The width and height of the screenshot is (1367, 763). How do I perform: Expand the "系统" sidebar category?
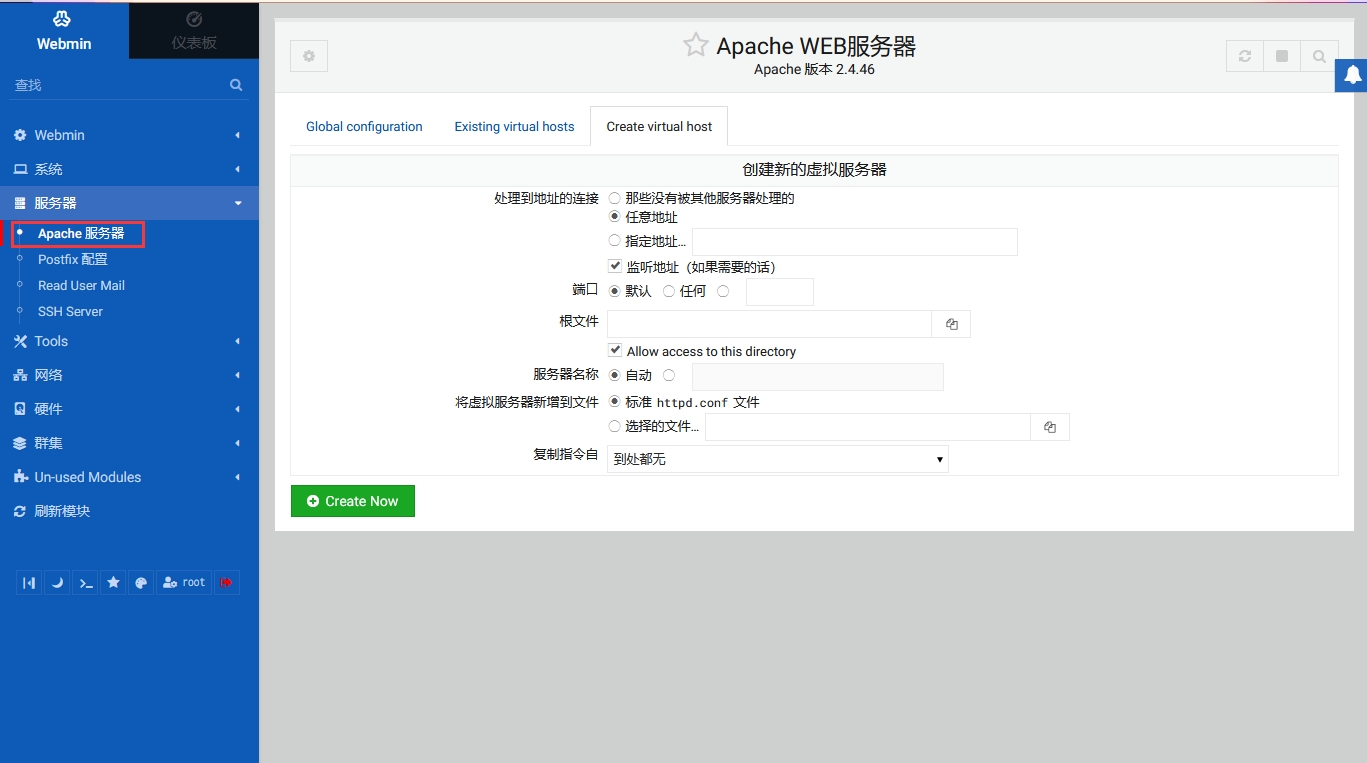click(x=128, y=169)
